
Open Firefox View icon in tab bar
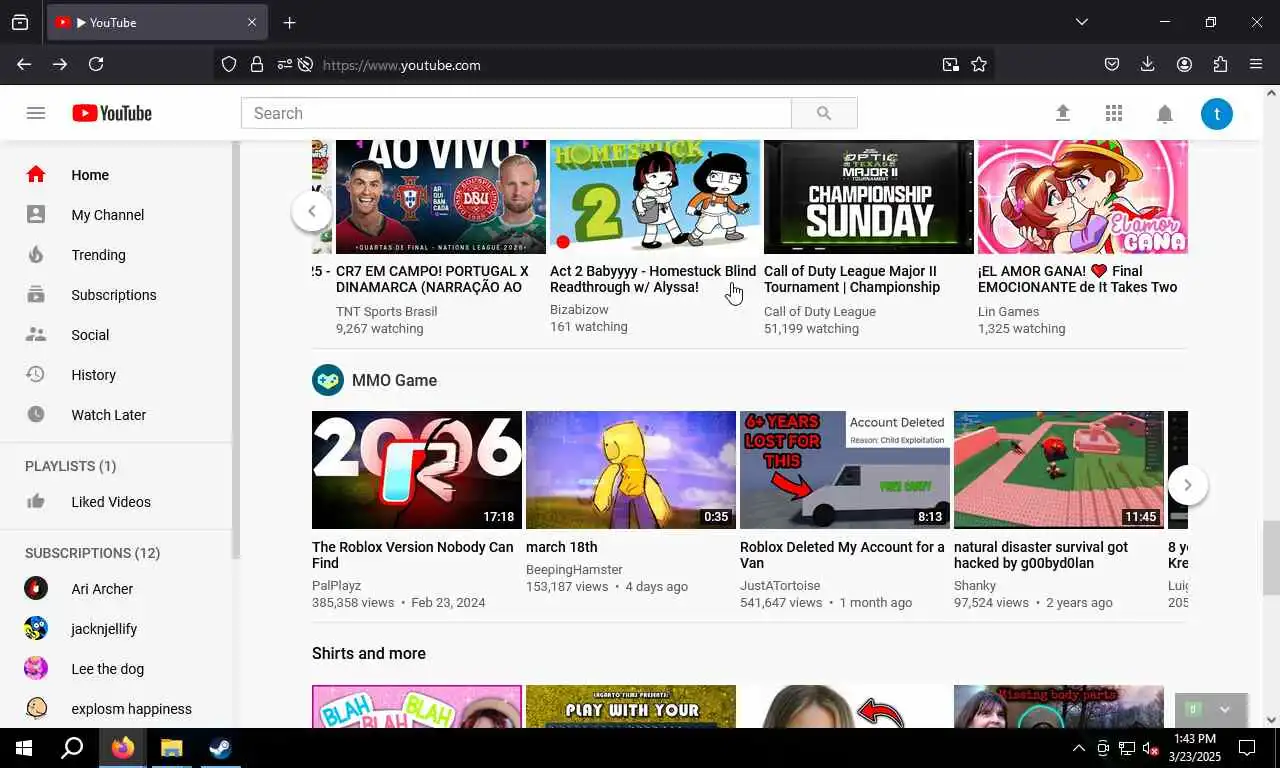pos(20,22)
